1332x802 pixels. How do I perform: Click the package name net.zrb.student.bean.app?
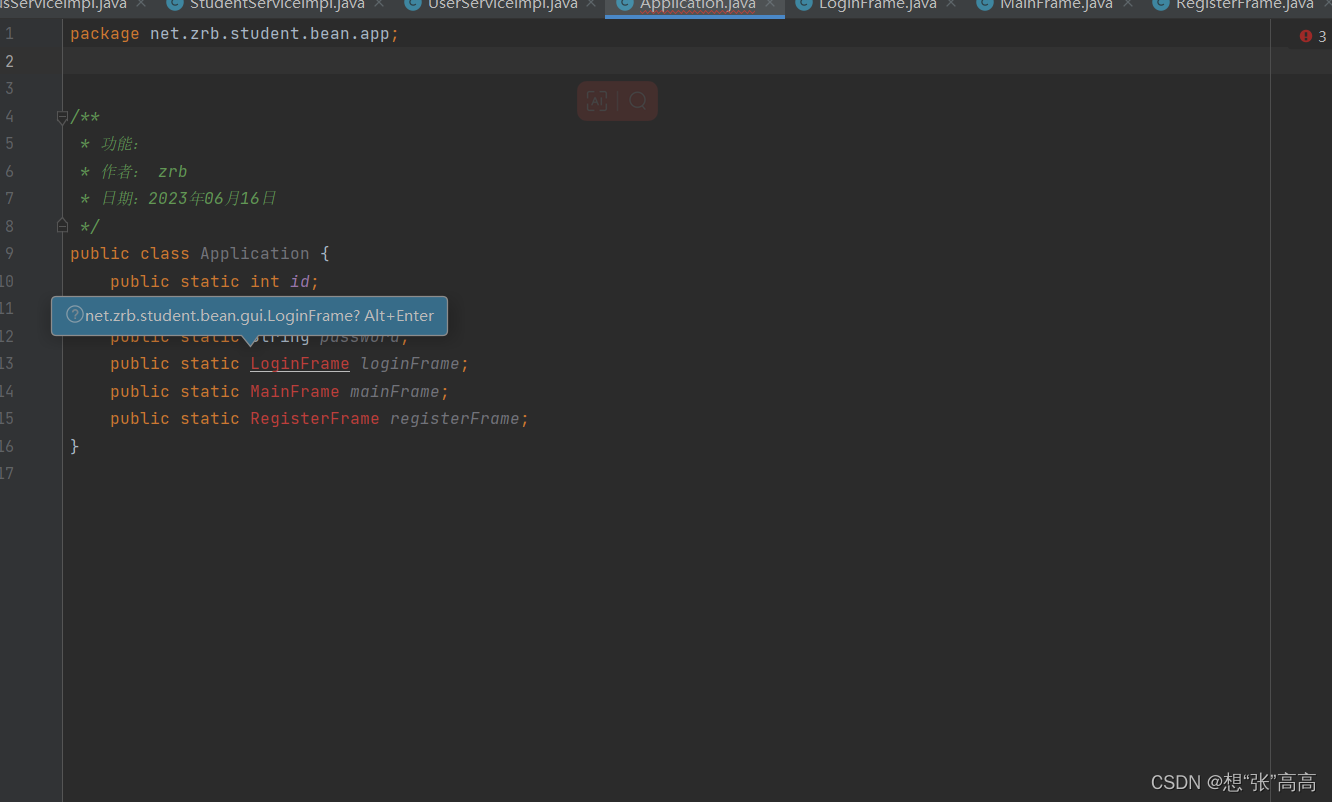click(270, 35)
